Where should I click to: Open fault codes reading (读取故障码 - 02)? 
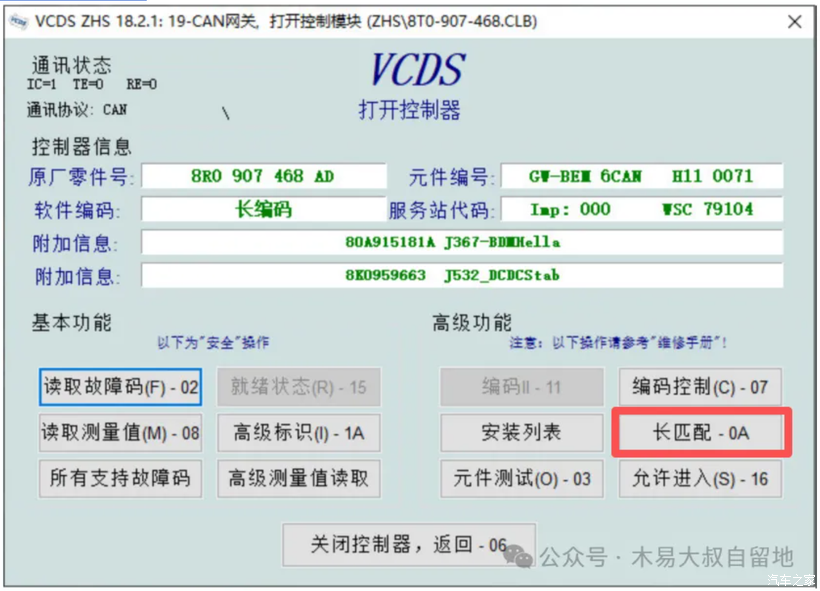pyautogui.click(x=120, y=387)
